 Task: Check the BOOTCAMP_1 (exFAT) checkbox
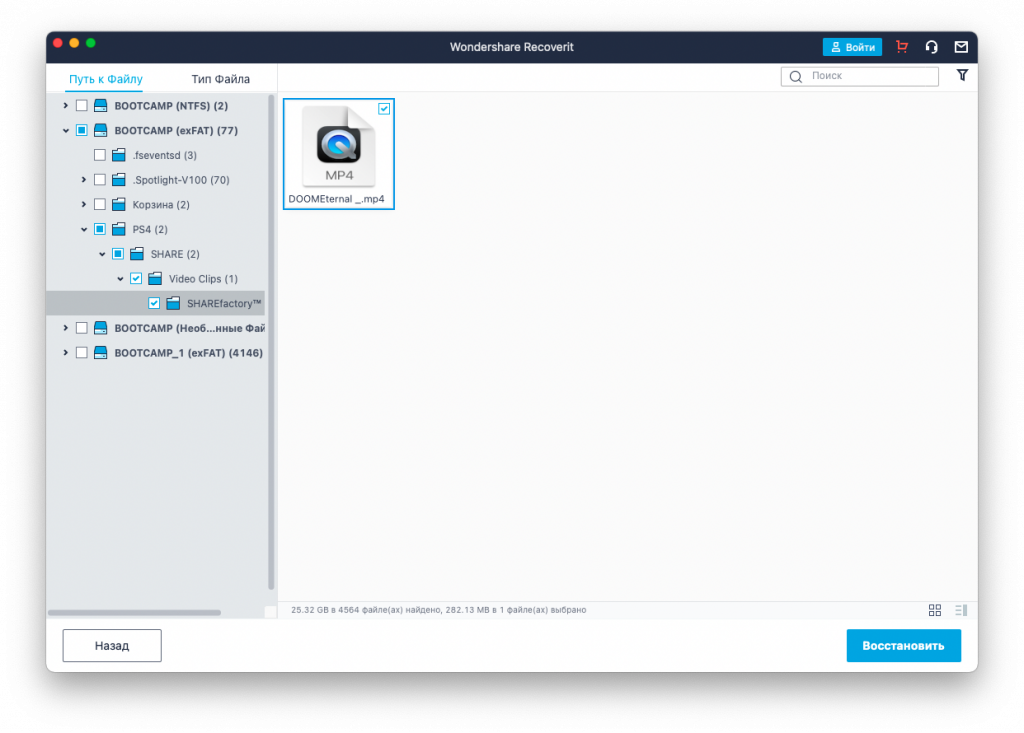(x=82, y=353)
